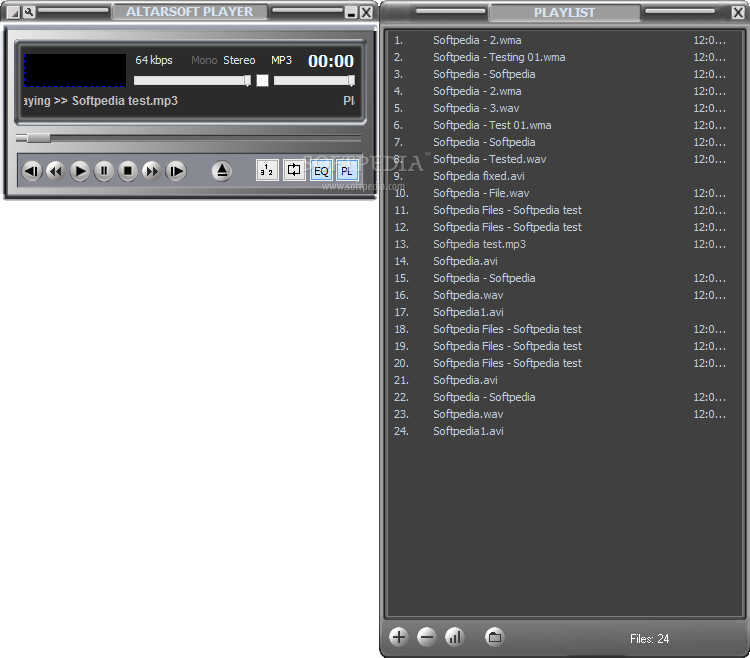
Task: Stop playback with the stop button
Action: (x=128, y=171)
